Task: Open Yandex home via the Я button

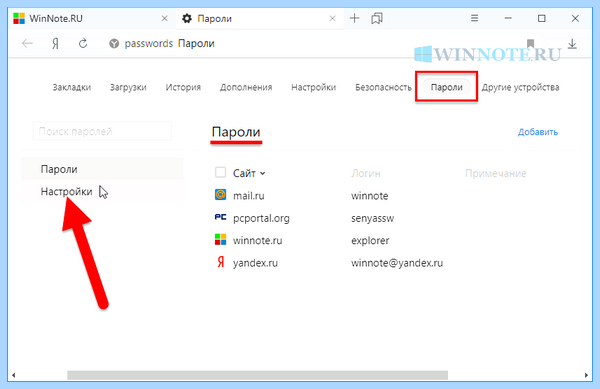Action: [x=55, y=44]
